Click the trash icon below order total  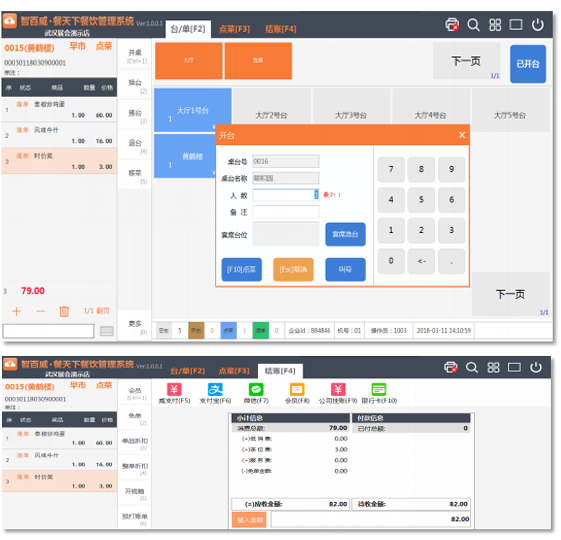click(64, 311)
